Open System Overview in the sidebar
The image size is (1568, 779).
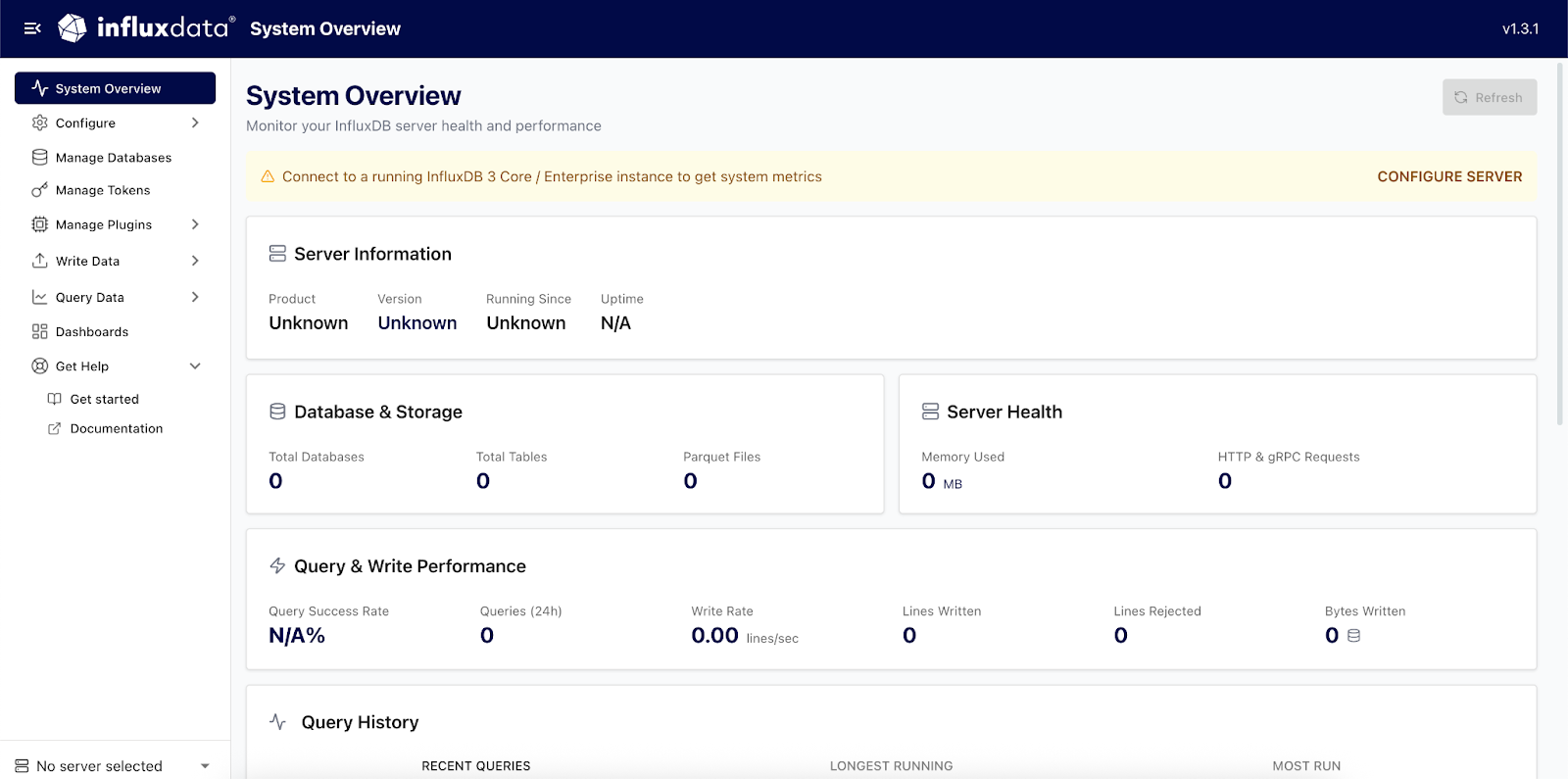pyautogui.click(x=115, y=88)
